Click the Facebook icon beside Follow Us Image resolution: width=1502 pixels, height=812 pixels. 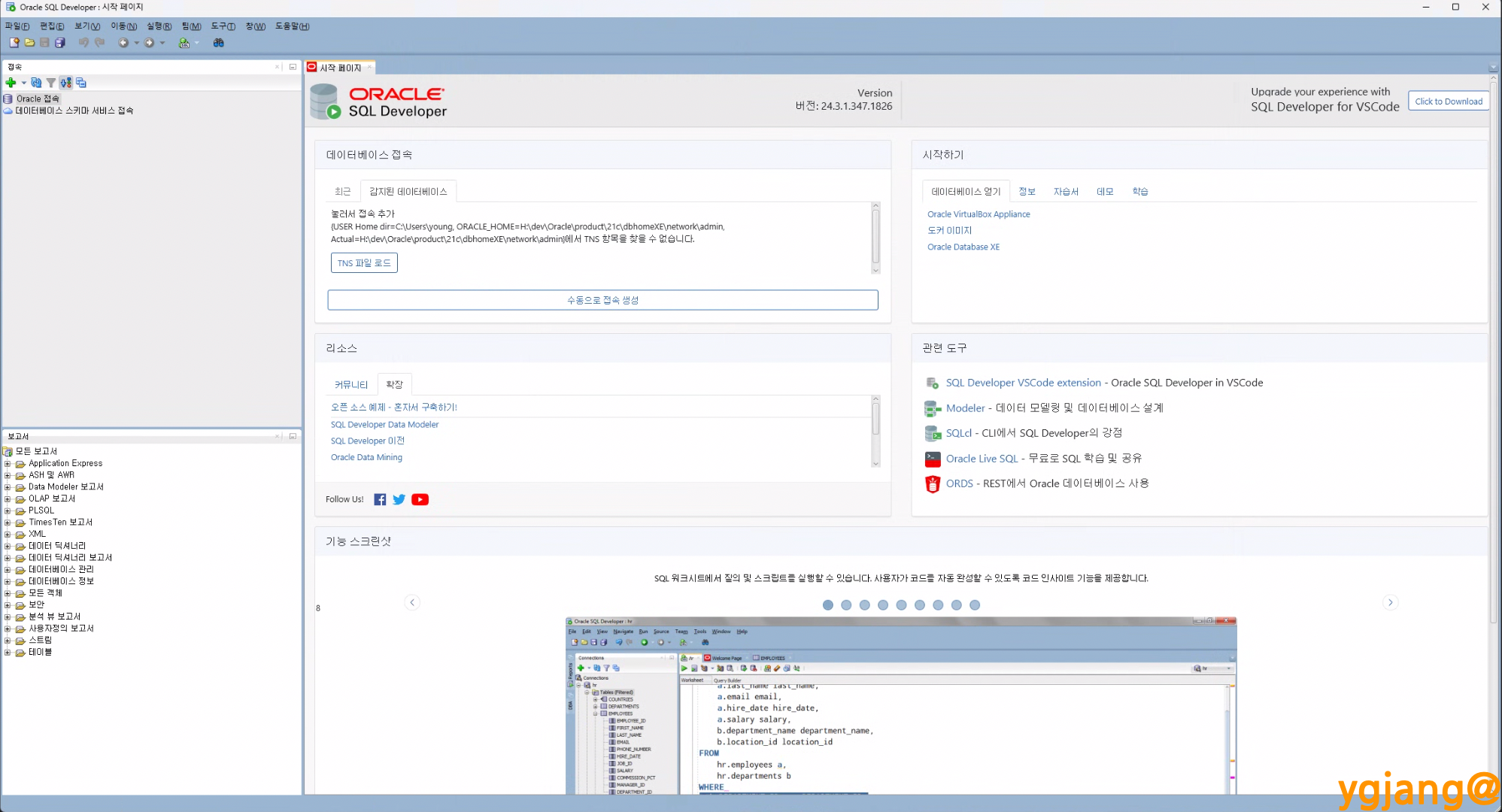click(380, 500)
